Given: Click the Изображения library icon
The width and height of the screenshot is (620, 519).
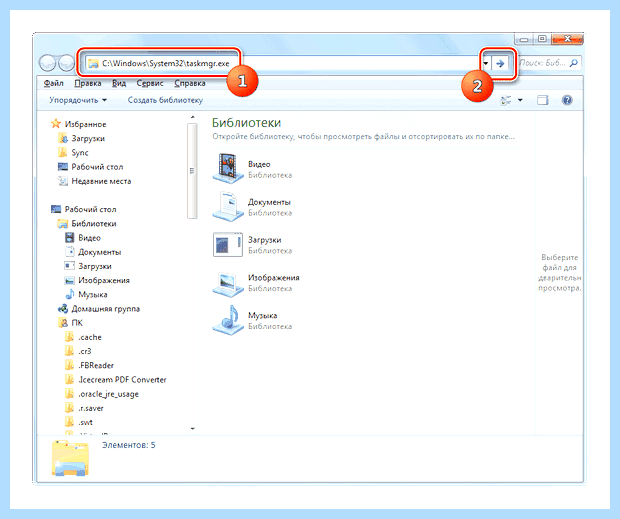Looking at the screenshot, I should tap(228, 283).
